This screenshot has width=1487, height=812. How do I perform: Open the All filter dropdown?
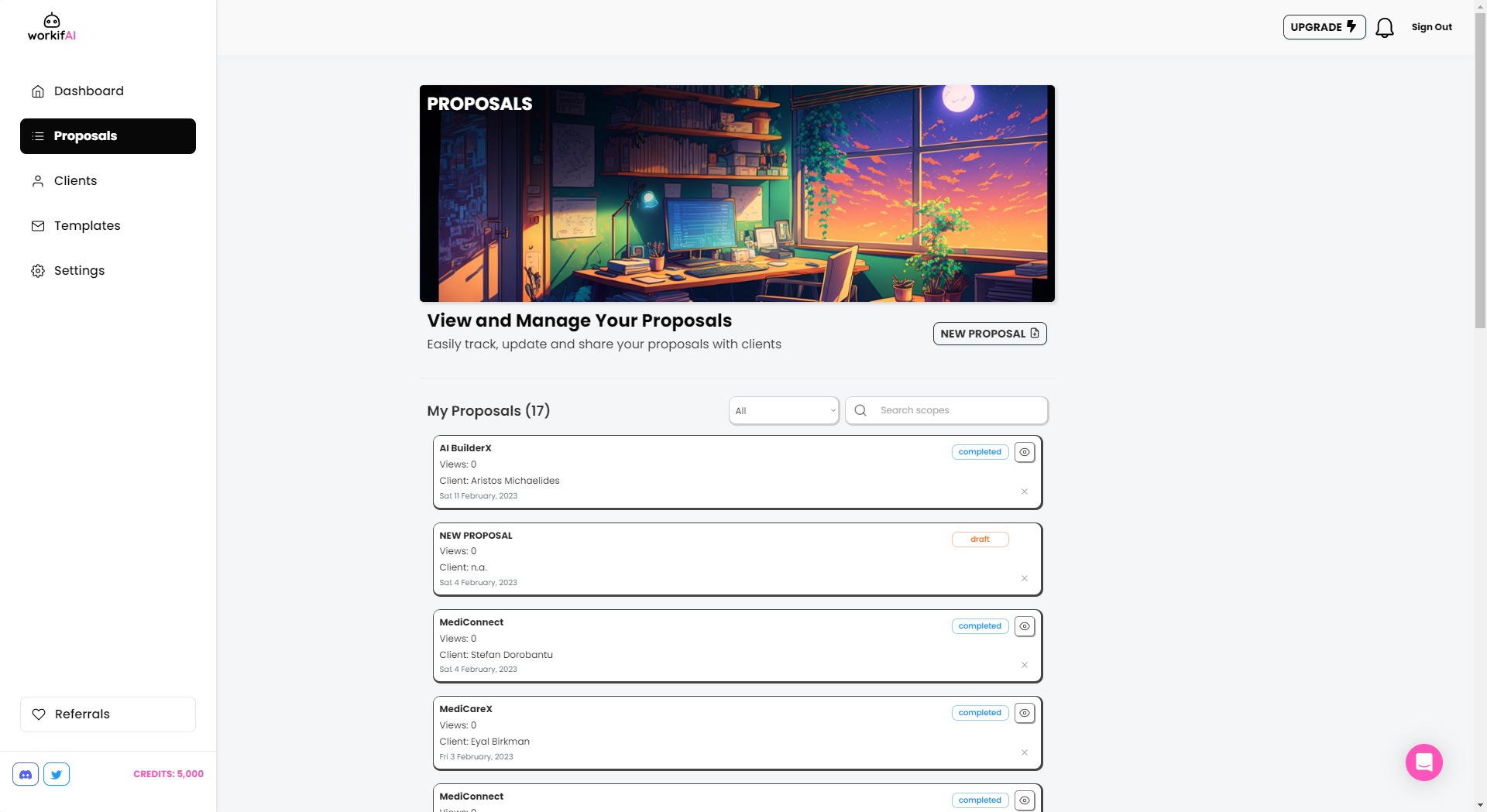(784, 411)
